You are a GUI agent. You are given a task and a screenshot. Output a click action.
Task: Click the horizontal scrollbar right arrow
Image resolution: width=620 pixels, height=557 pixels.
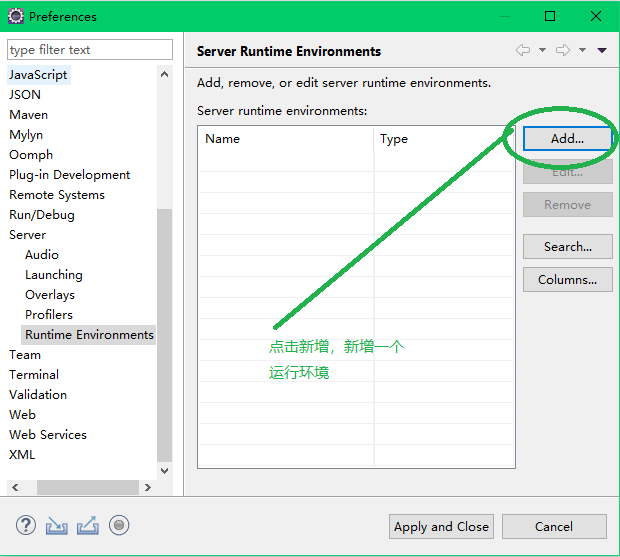tap(148, 487)
